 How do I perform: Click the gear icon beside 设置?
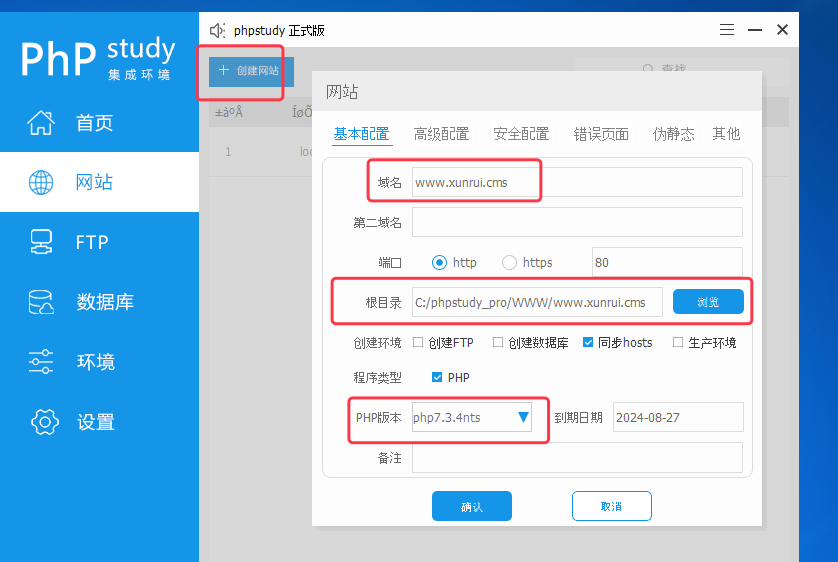(45, 422)
